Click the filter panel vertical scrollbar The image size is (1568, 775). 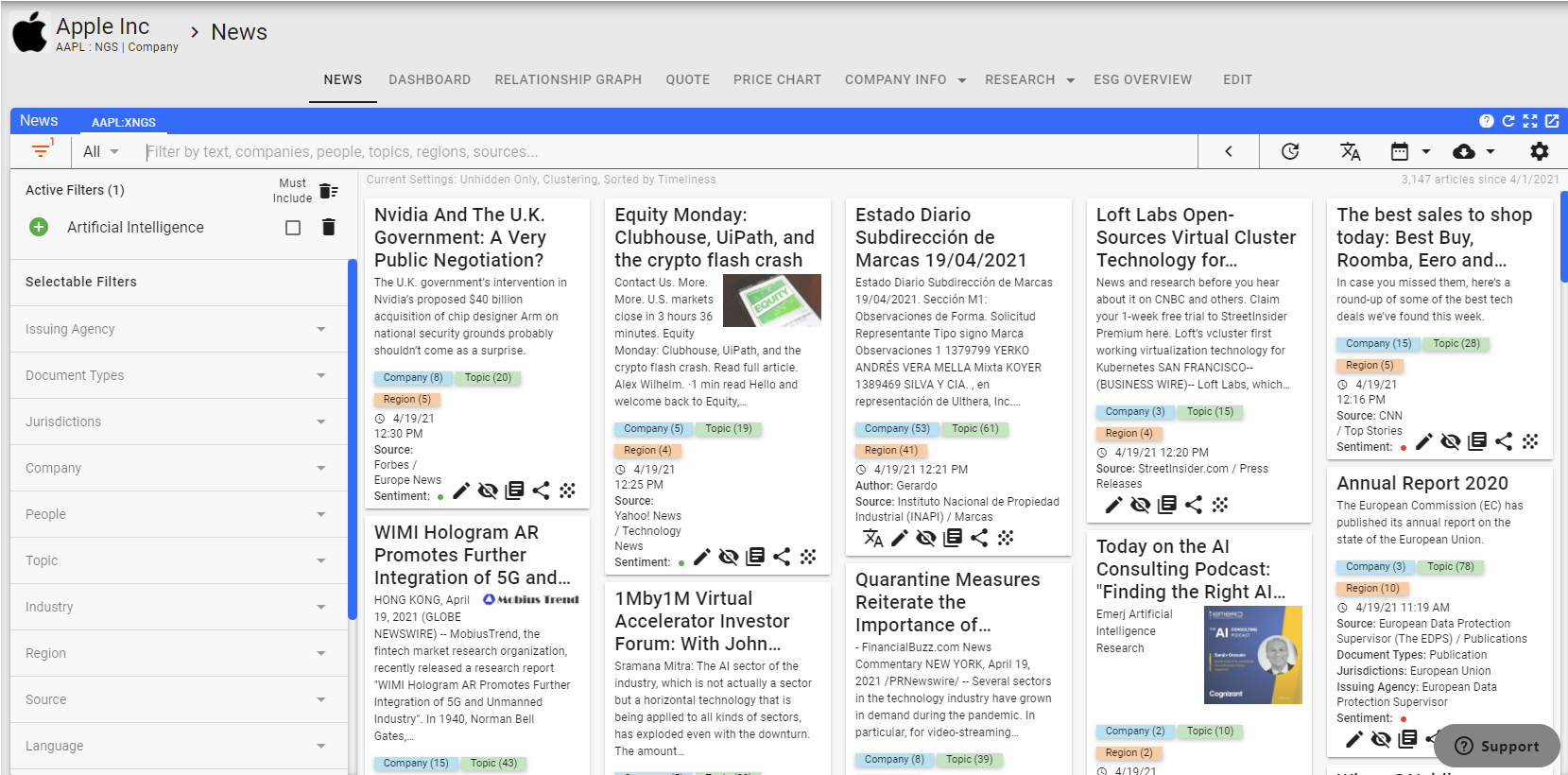[x=353, y=439]
